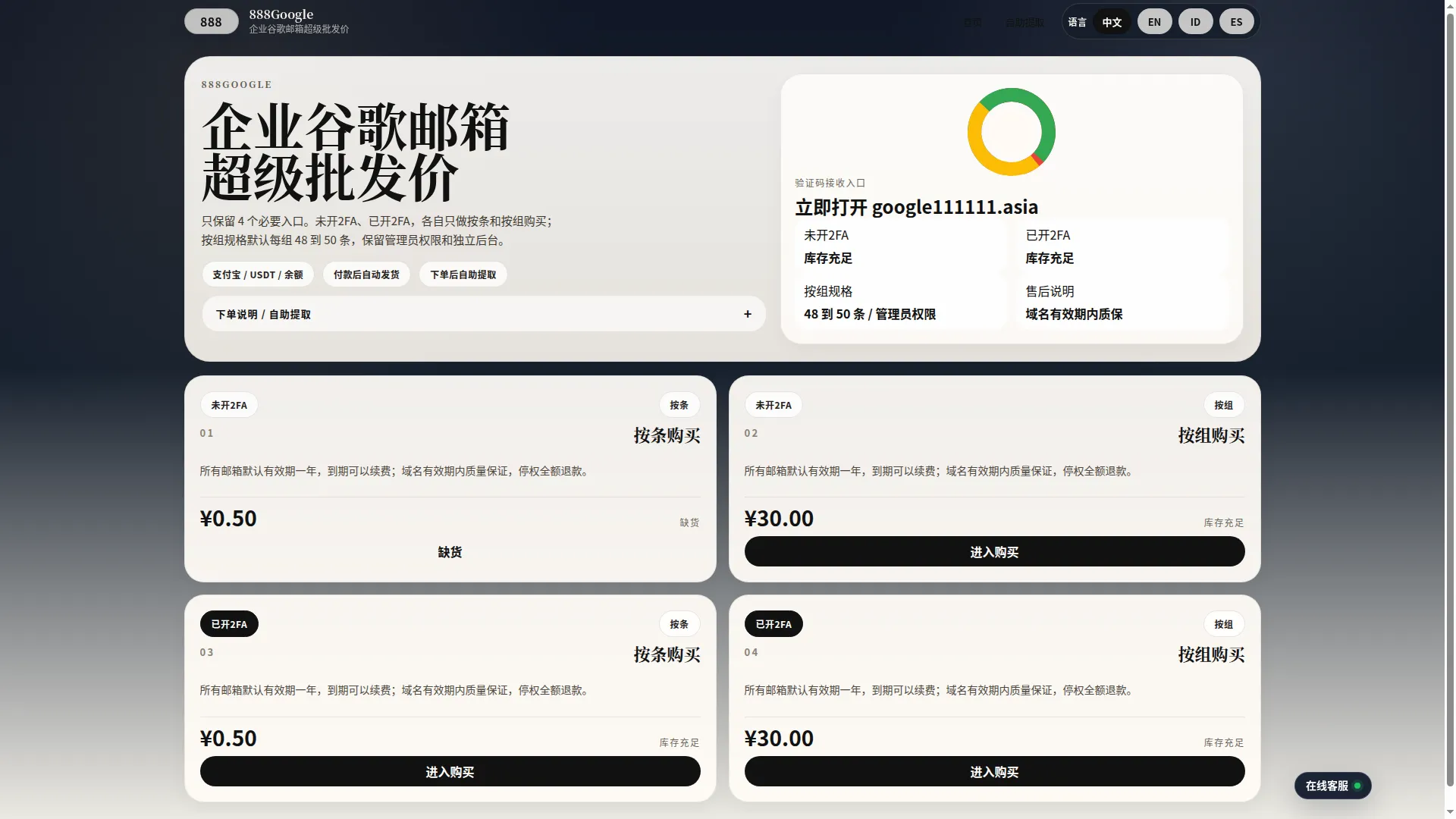The height and width of the screenshot is (819, 1456).
Task: Go to the 首页 nav item
Action: coord(972,23)
